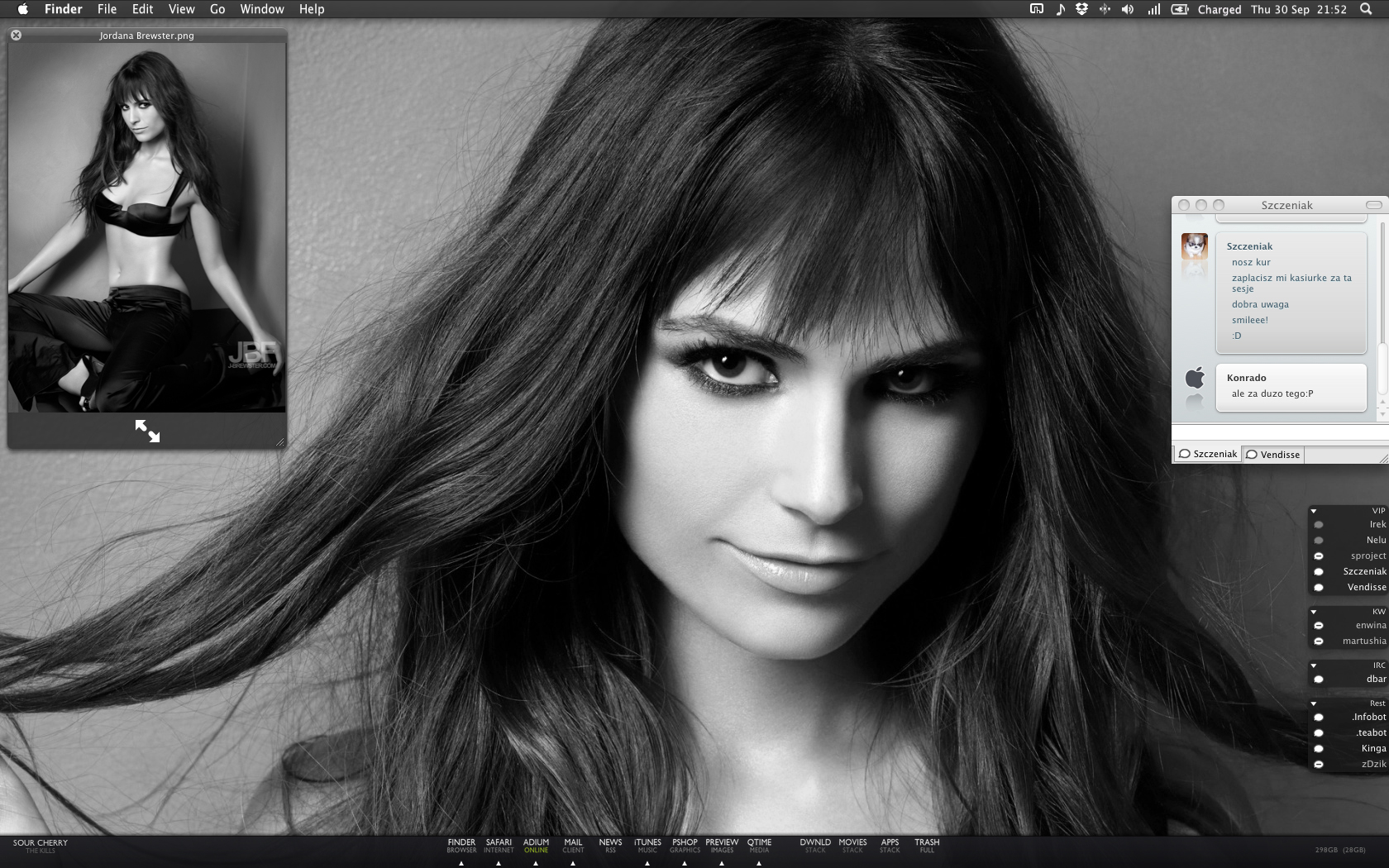Open the Finder application menu
The image size is (1389, 868).
[x=63, y=9]
